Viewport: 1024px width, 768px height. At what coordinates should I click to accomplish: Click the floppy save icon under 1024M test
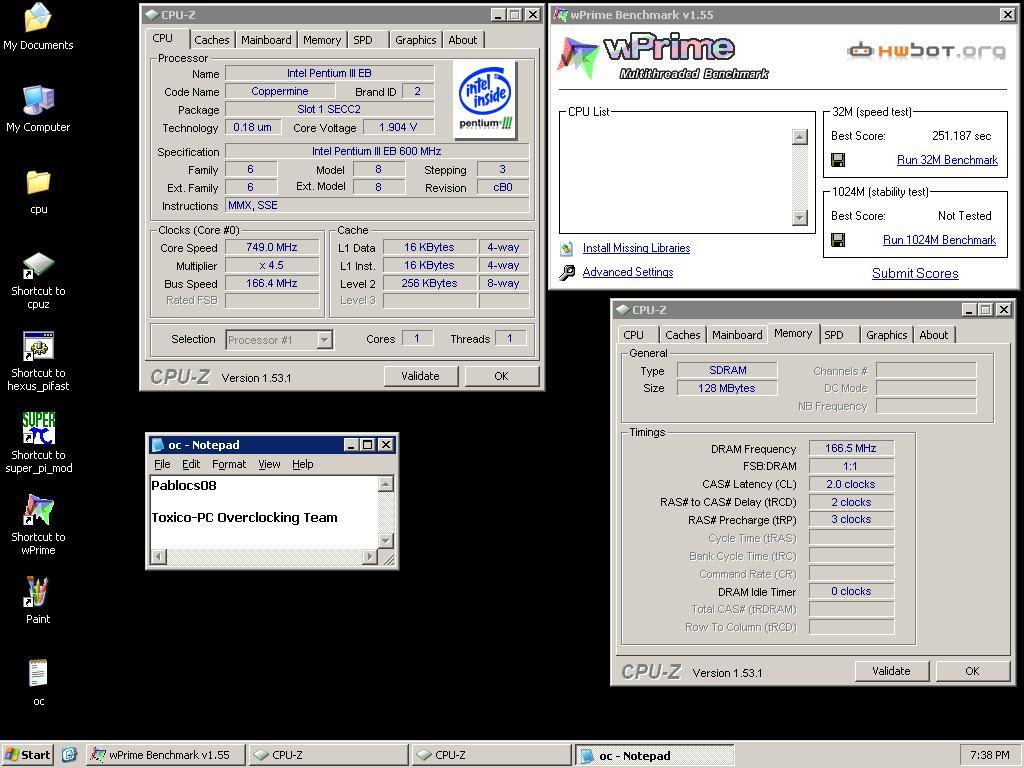pos(838,240)
